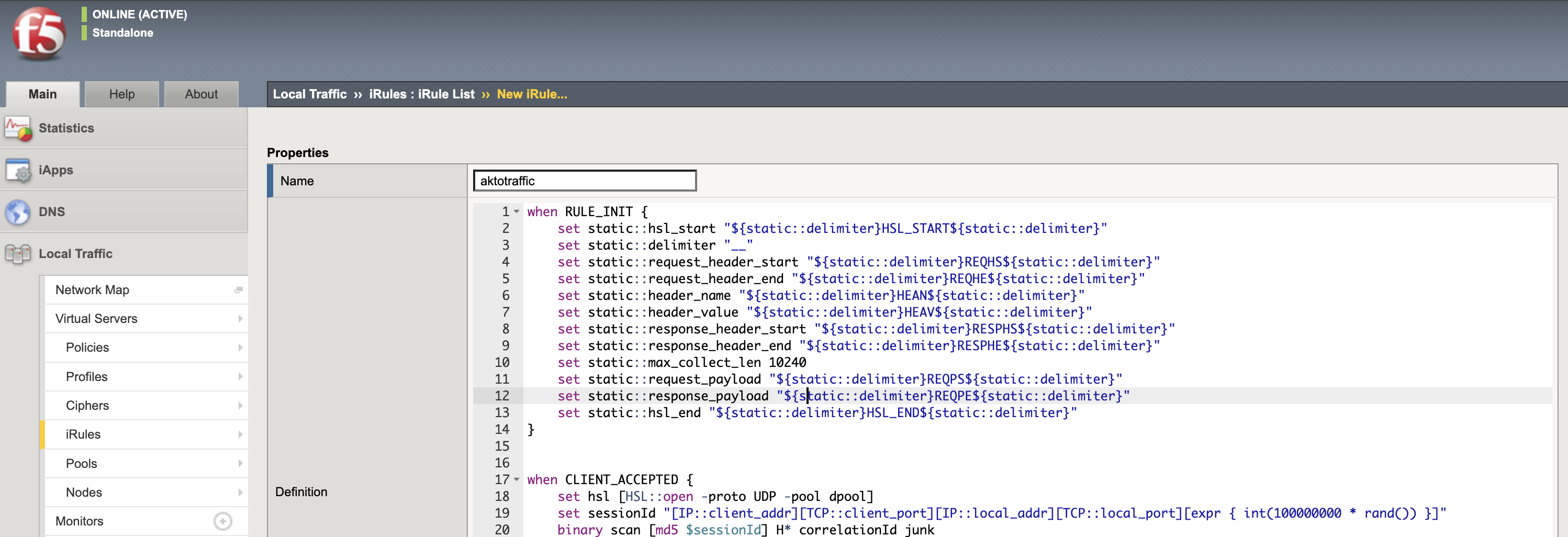1568x537 pixels.
Task: Switch to the Help tab
Action: 122,94
